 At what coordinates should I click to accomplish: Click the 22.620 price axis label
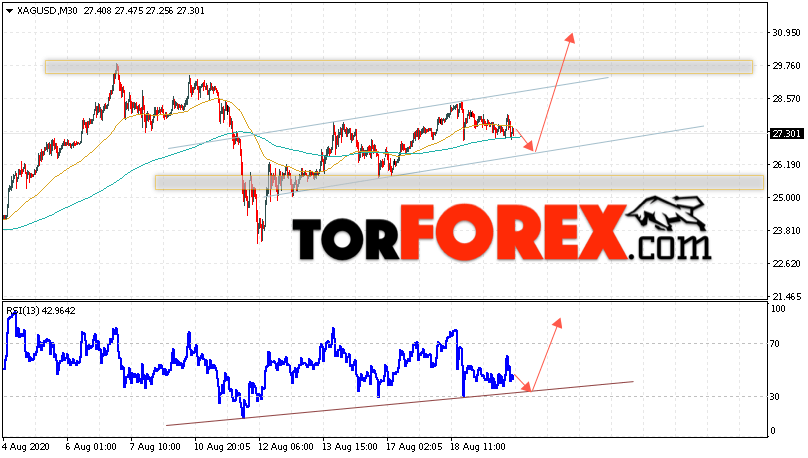786,263
